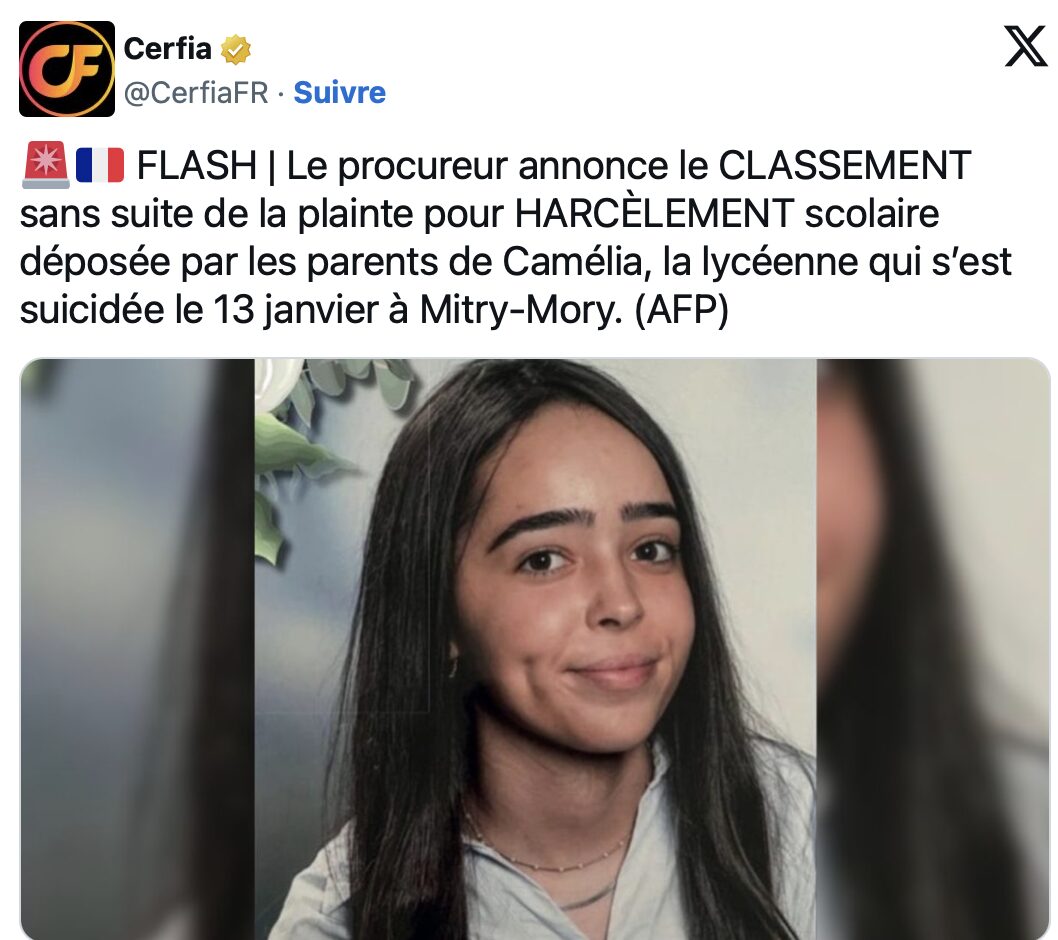Viewport: 1058px width, 940px height.
Task: Follow the account via the Suivre link
Action: coord(339,92)
